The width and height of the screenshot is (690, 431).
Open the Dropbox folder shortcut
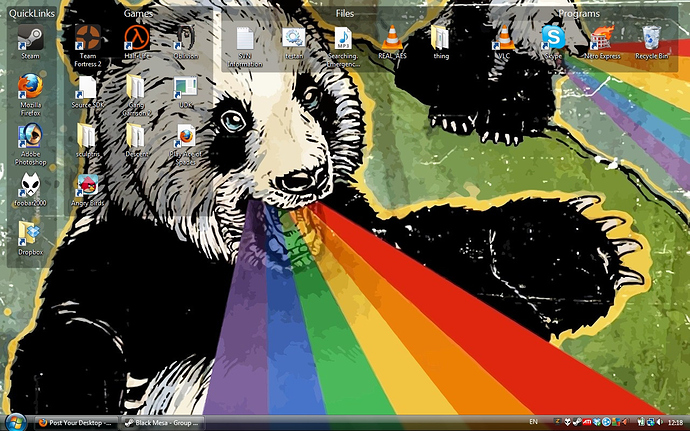(x=30, y=234)
